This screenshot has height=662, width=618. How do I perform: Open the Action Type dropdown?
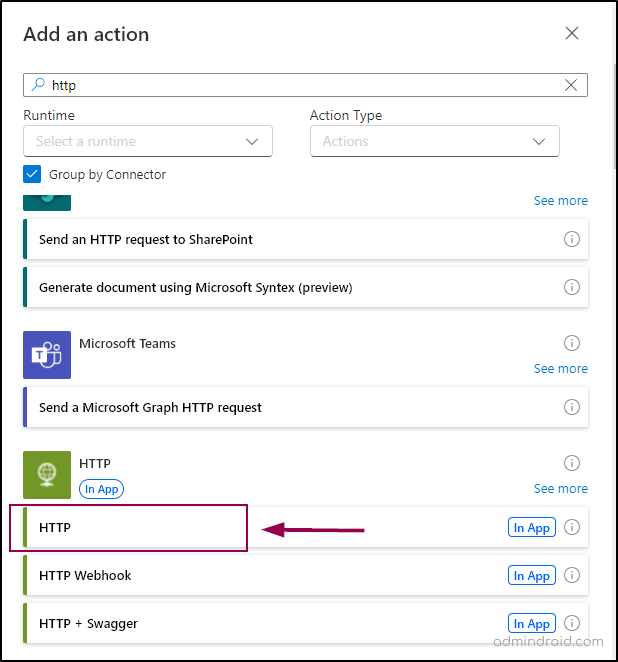[x=434, y=141]
